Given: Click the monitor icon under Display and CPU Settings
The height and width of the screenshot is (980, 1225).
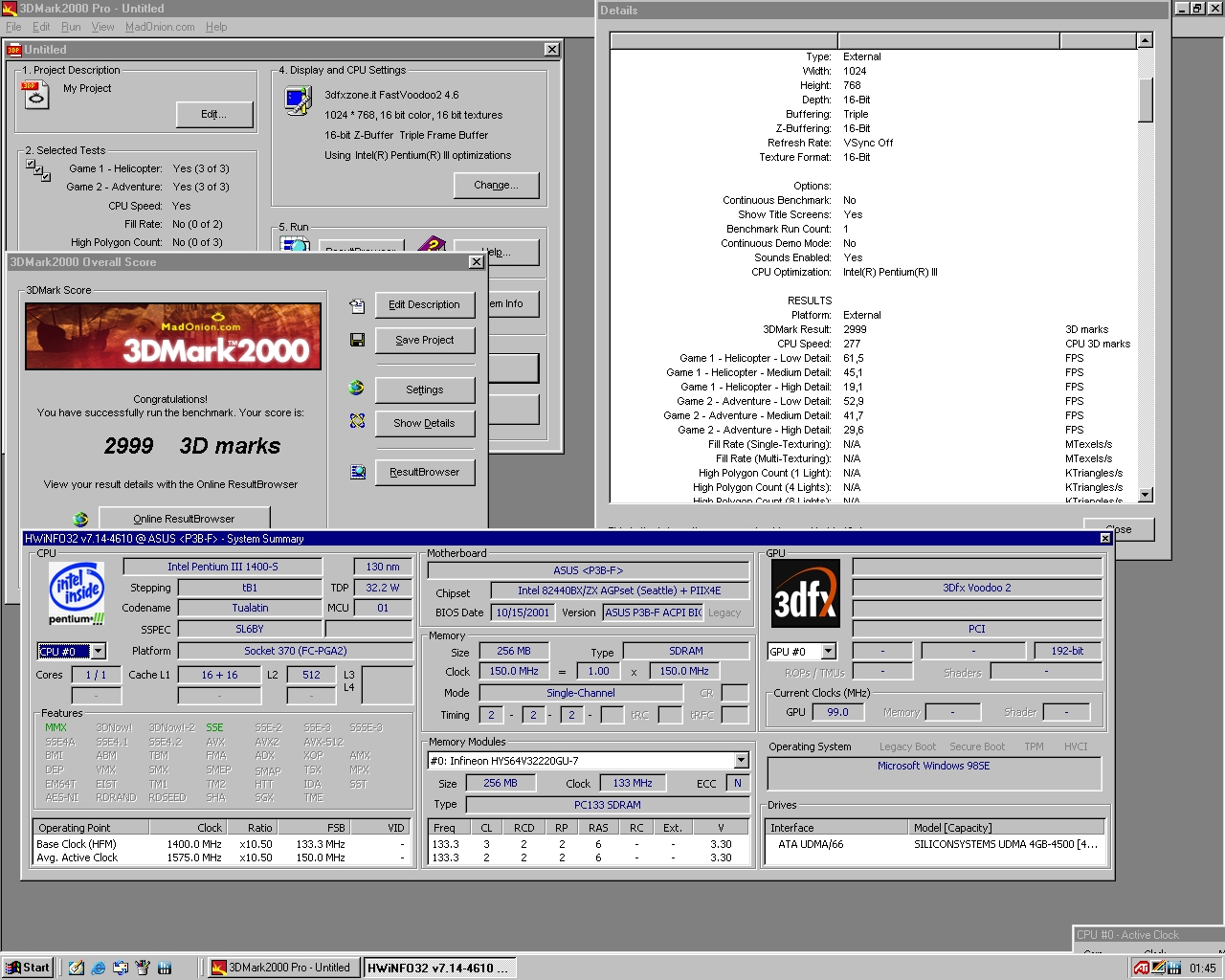Looking at the screenshot, I should pyautogui.click(x=297, y=100).
